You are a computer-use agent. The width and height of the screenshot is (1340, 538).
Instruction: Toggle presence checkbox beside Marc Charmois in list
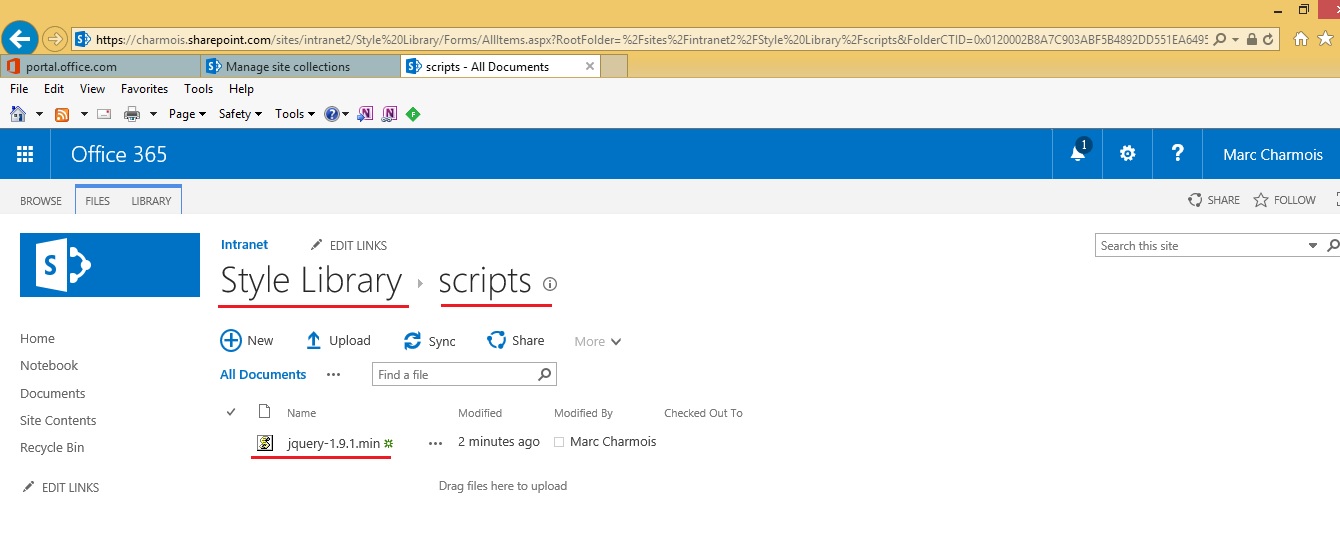coord(559,442)
